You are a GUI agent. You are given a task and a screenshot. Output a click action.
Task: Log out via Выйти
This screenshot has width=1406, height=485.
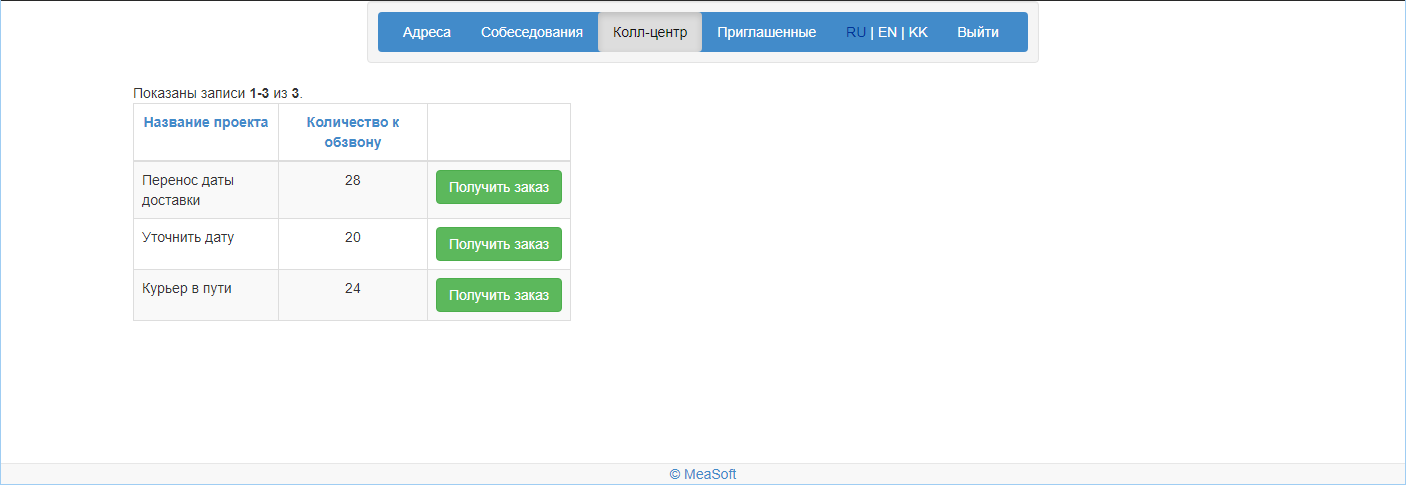[x=978, y=32]
